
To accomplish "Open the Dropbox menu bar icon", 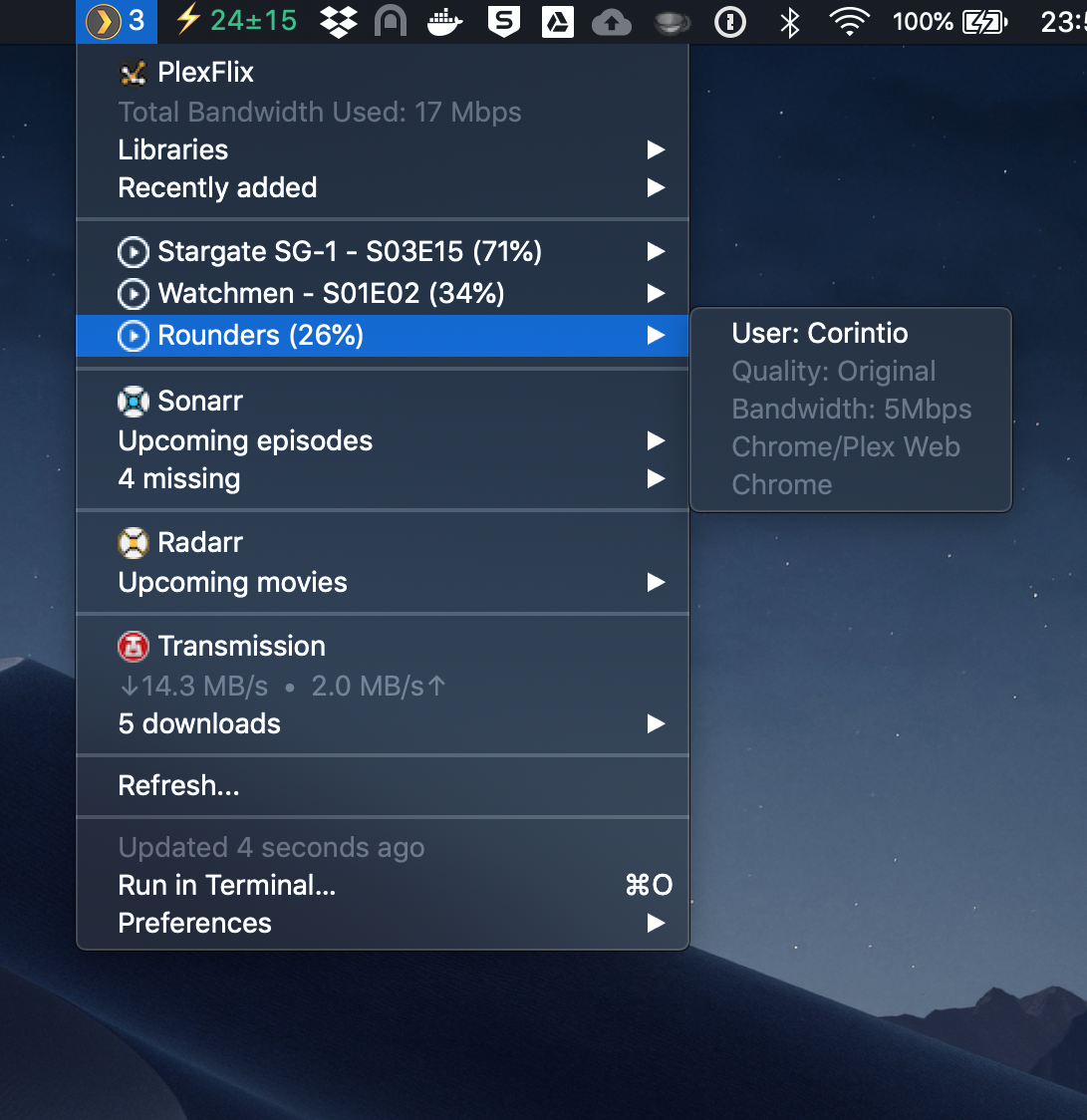I will point(338,22).
